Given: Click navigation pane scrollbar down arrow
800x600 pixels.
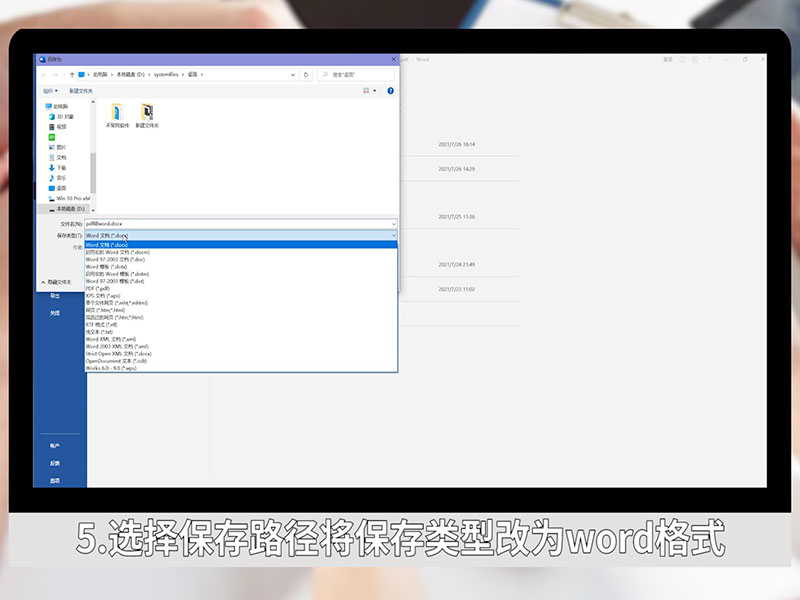Looking at the screenshot, I should tap(93, 210).
